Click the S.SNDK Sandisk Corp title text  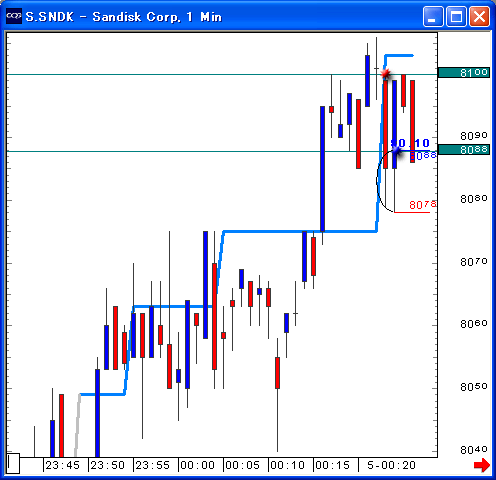pos(124,17)
